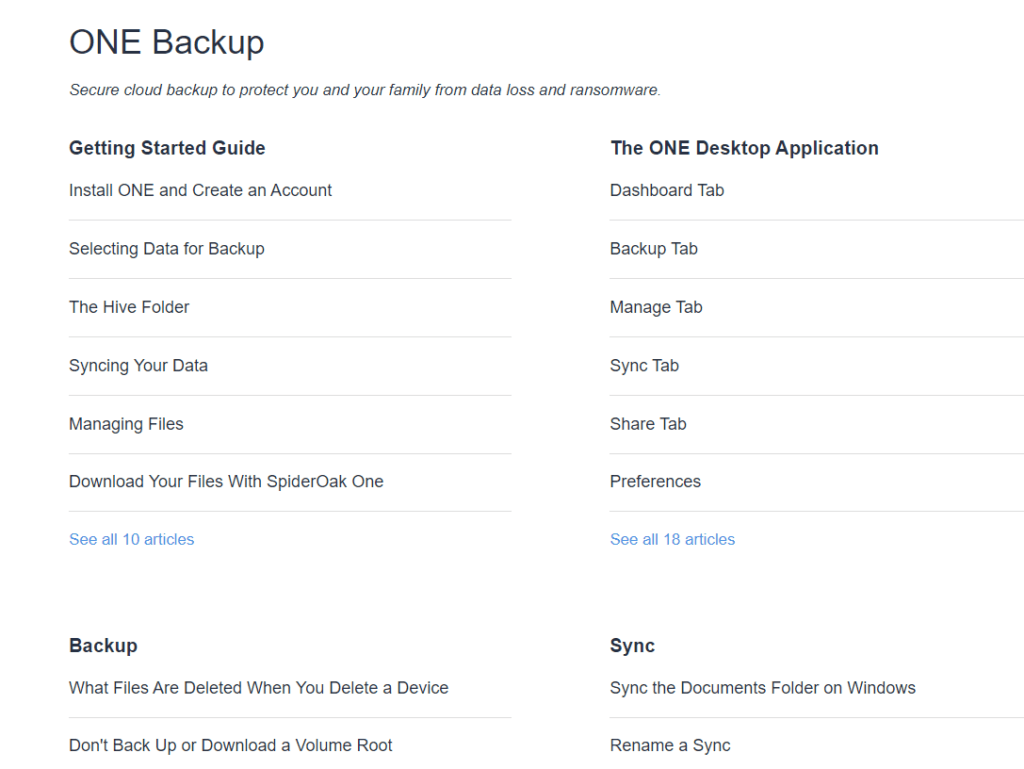Viewport: 1024px width, 769px height.
Task: Open Don't Back Up Volume Root article
Action: (x=231, y=745)
